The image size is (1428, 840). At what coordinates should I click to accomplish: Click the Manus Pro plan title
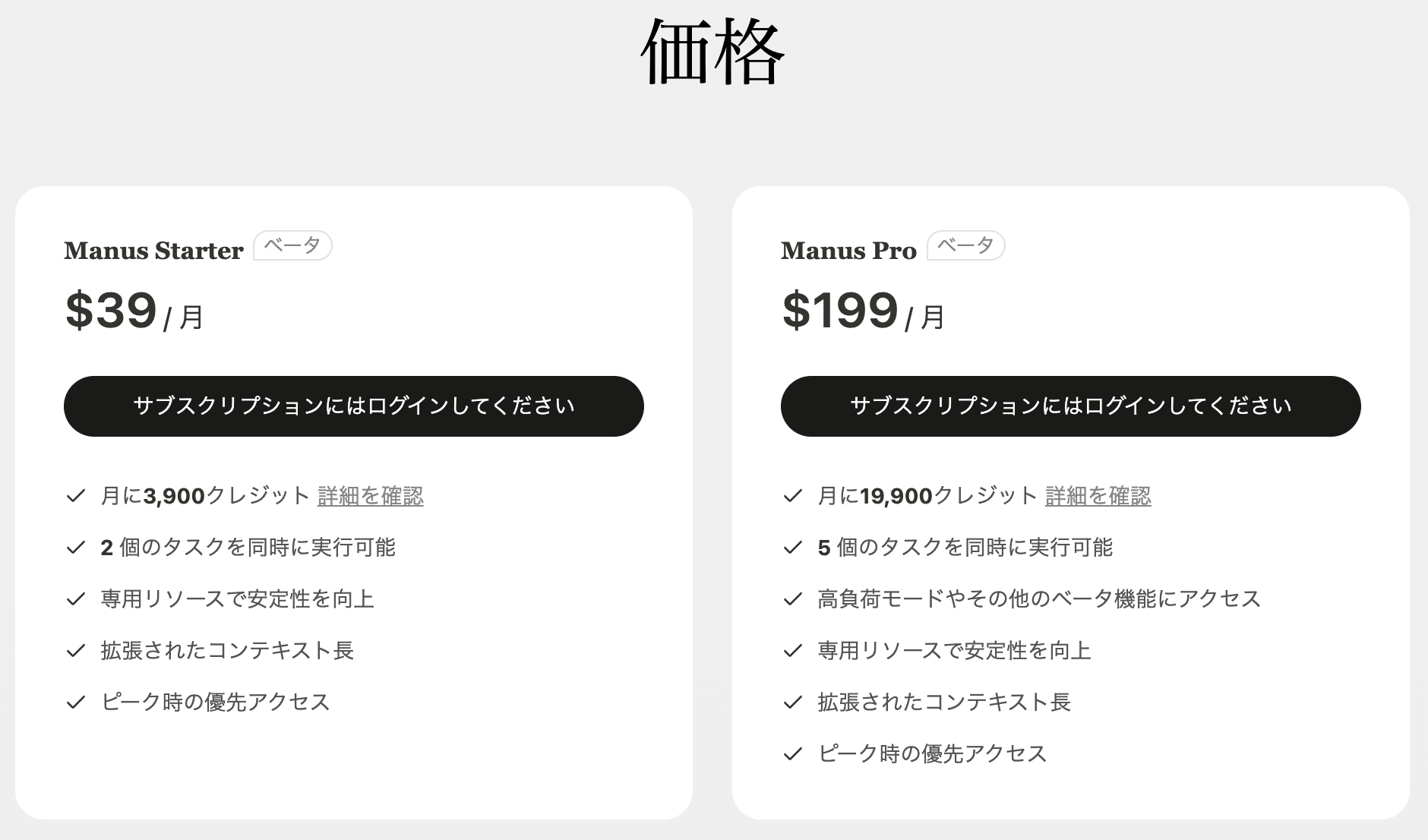point(848,251)
